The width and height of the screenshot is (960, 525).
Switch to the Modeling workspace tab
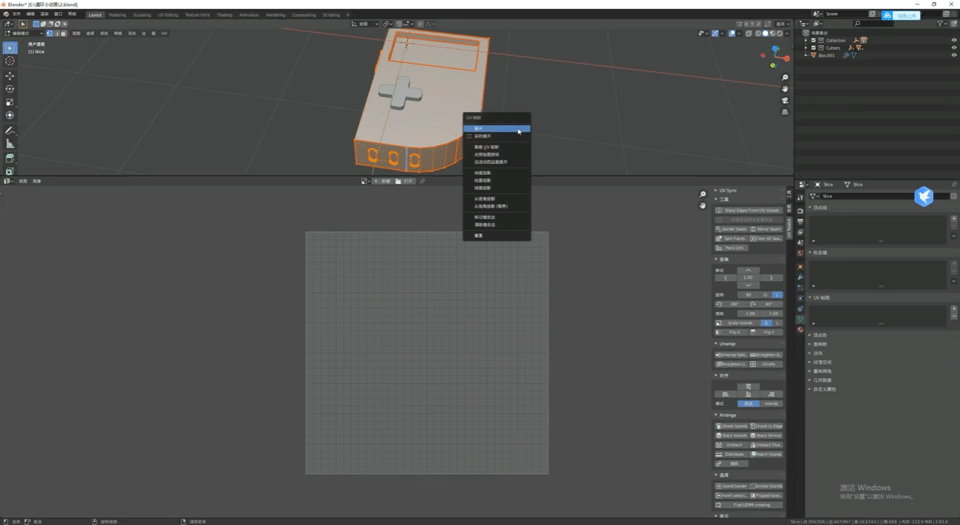point(117,15)
